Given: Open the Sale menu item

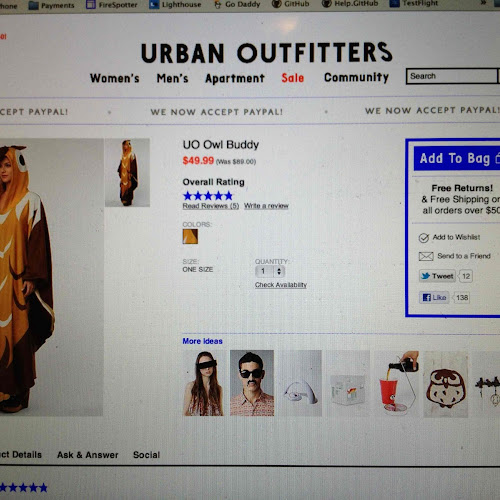Looking at the screenshot, I should (293, 78).
